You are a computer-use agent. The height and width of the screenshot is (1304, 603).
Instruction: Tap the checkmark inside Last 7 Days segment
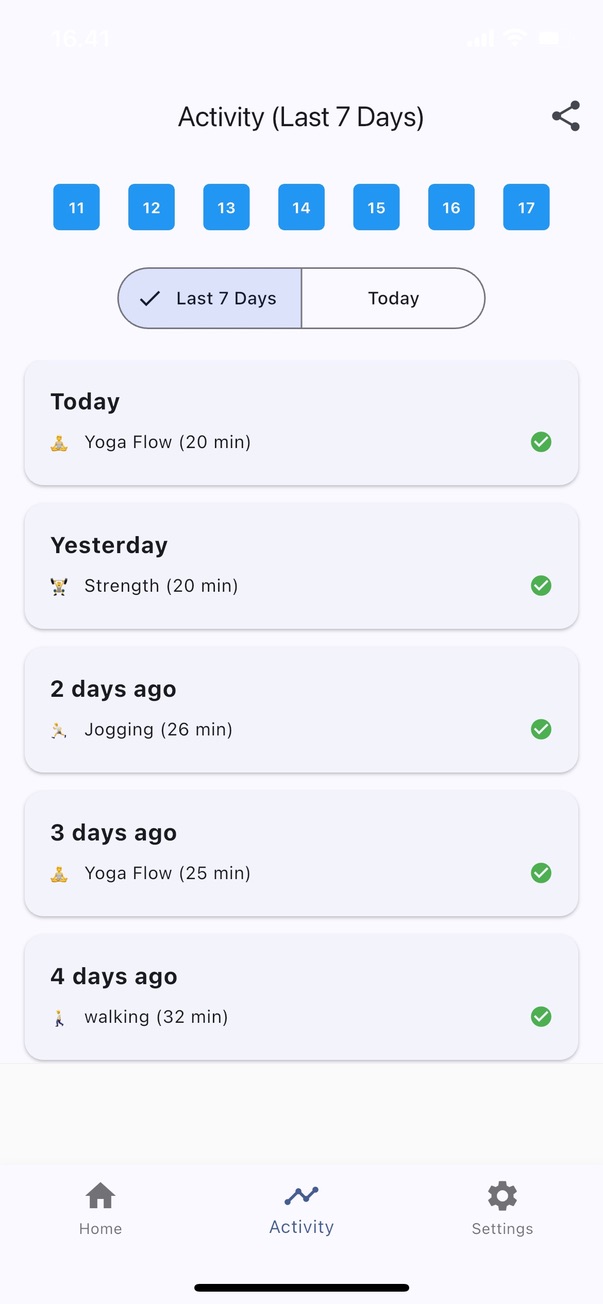[x=150, y=298]
